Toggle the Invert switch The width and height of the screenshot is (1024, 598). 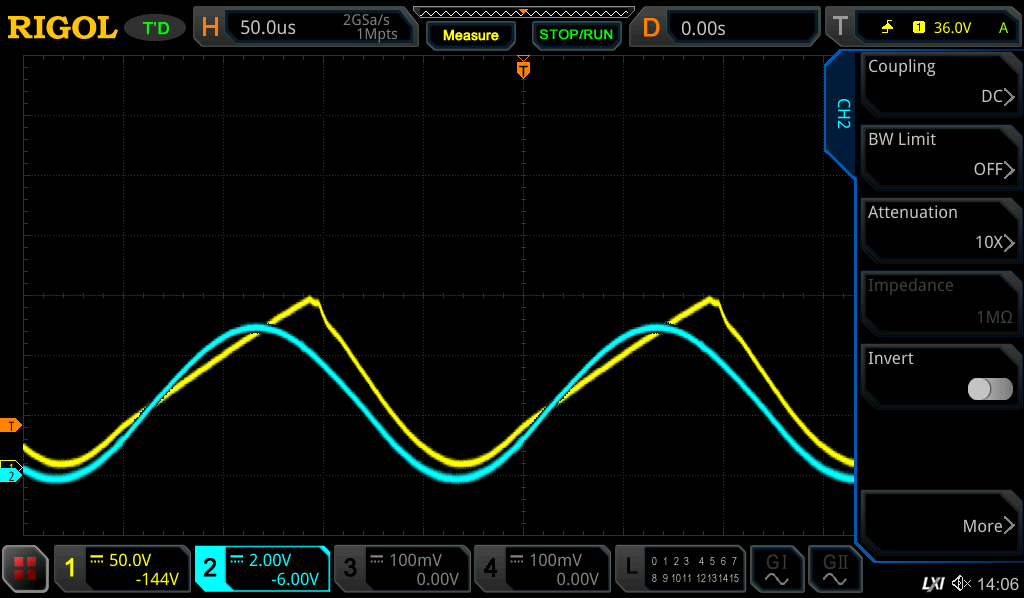[x=990, y=388]
